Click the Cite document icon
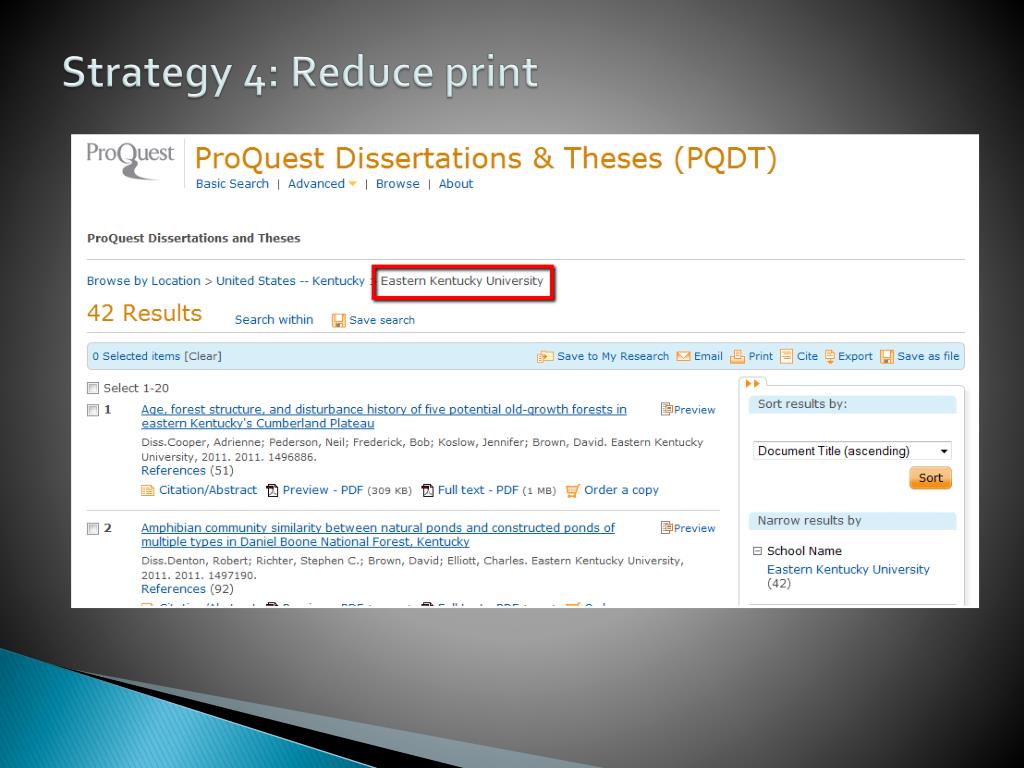This screenshot has height=768, width=1024. (x=786, y=357)
